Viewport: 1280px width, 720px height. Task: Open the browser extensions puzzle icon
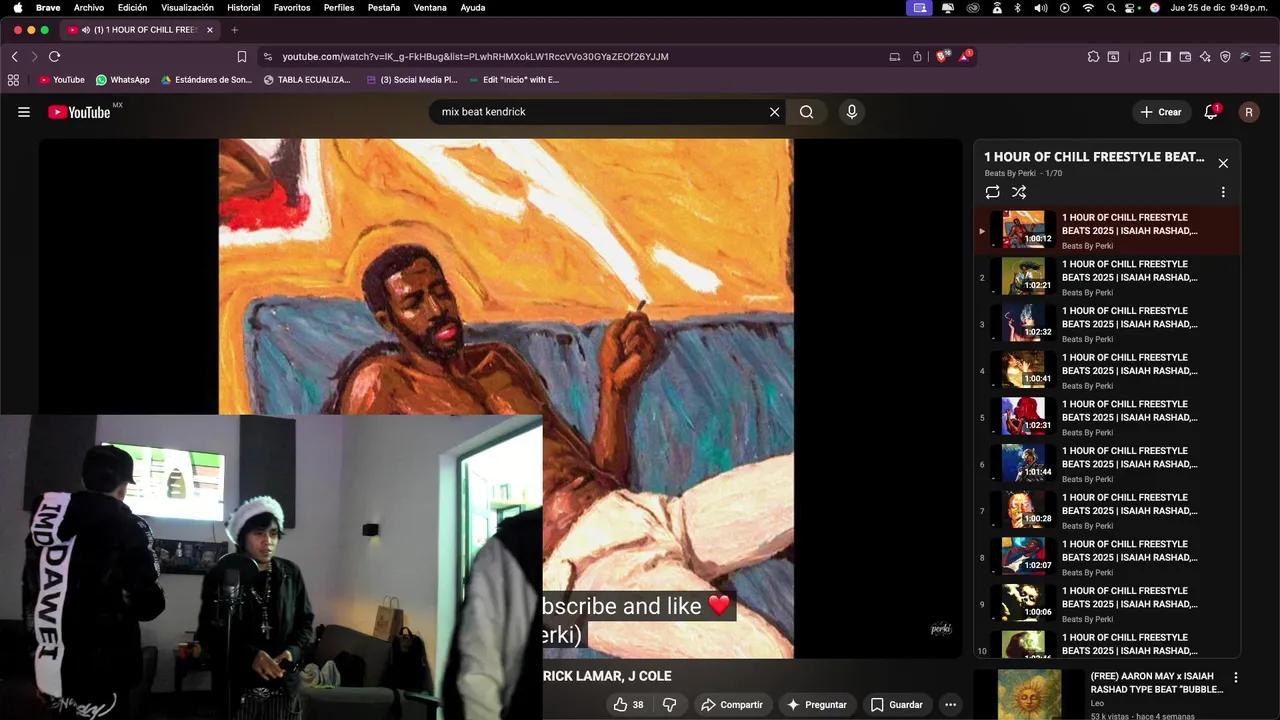point(1093,57)
